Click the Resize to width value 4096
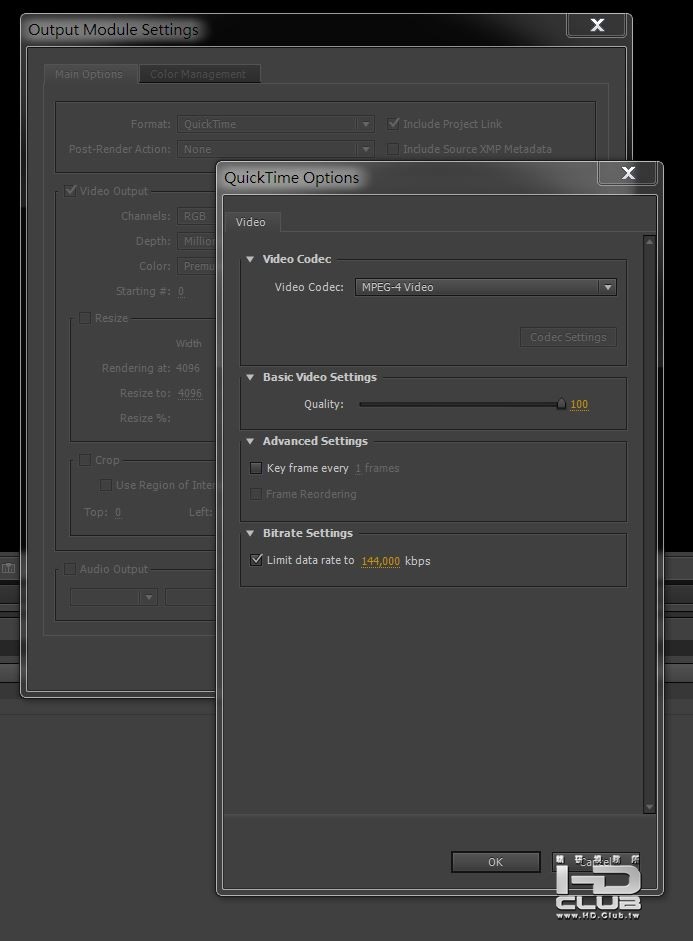 point(190,394)
